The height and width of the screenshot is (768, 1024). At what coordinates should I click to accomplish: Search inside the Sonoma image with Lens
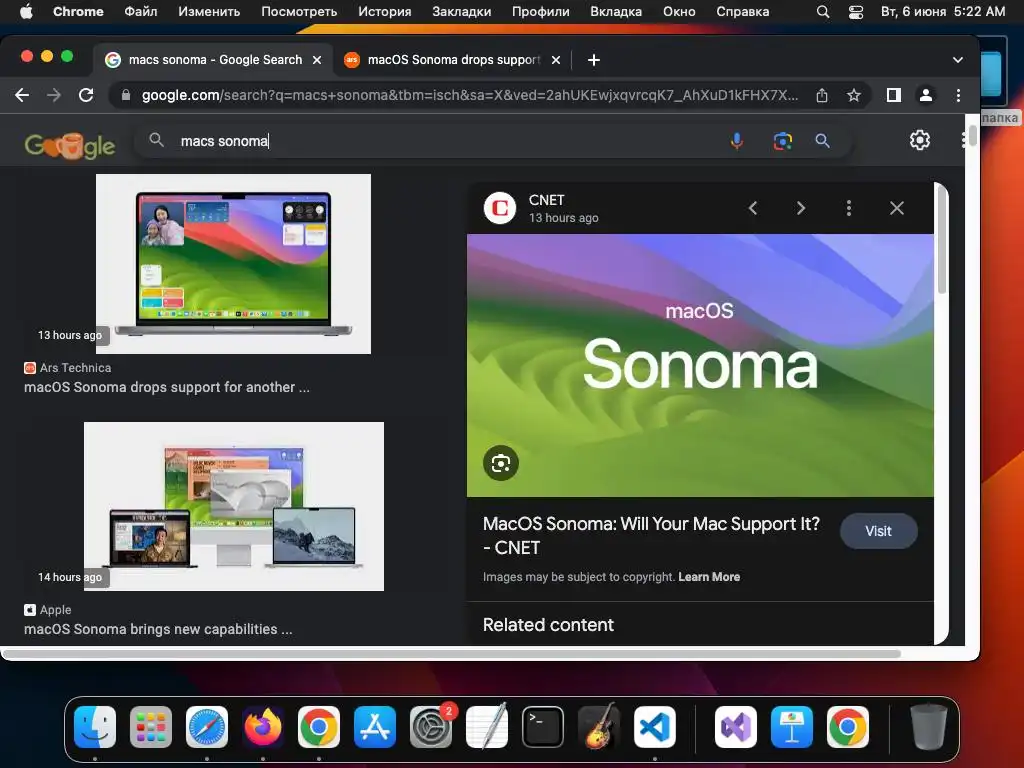click(501, 463)
